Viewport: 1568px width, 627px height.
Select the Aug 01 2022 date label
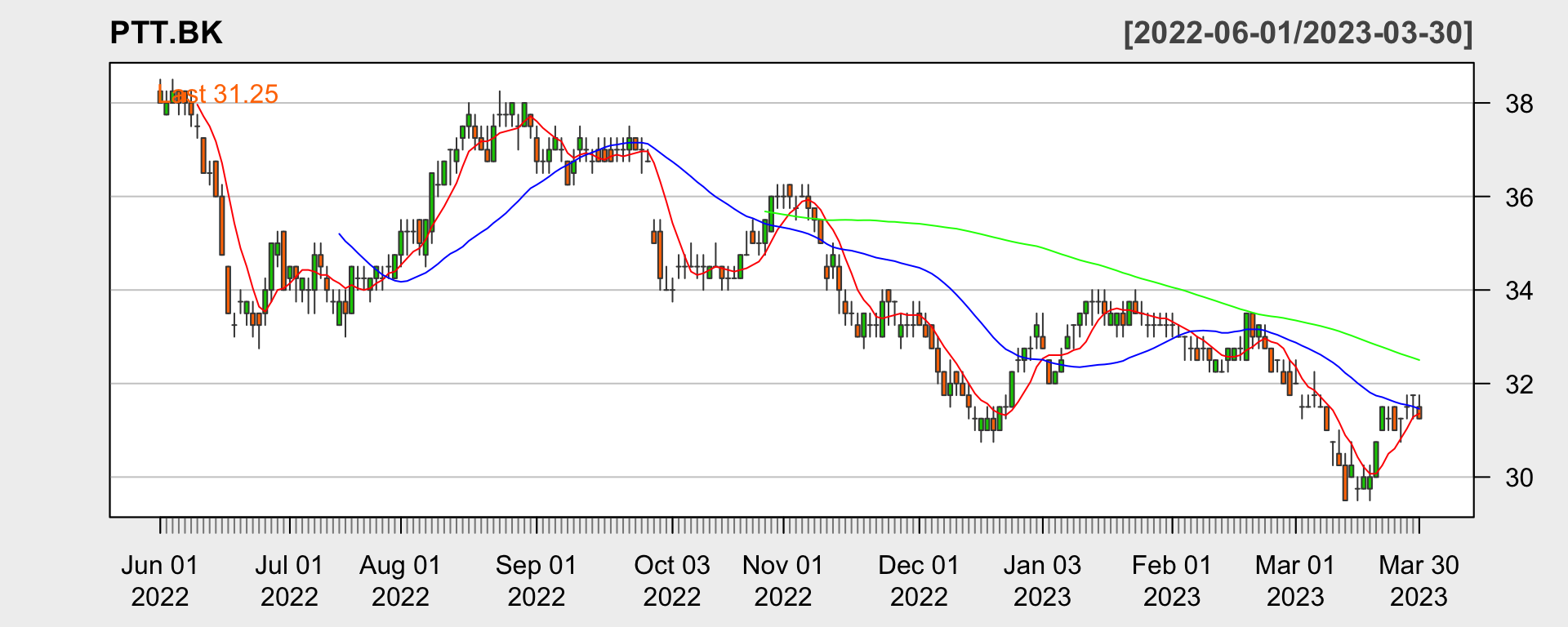point(400,580)
